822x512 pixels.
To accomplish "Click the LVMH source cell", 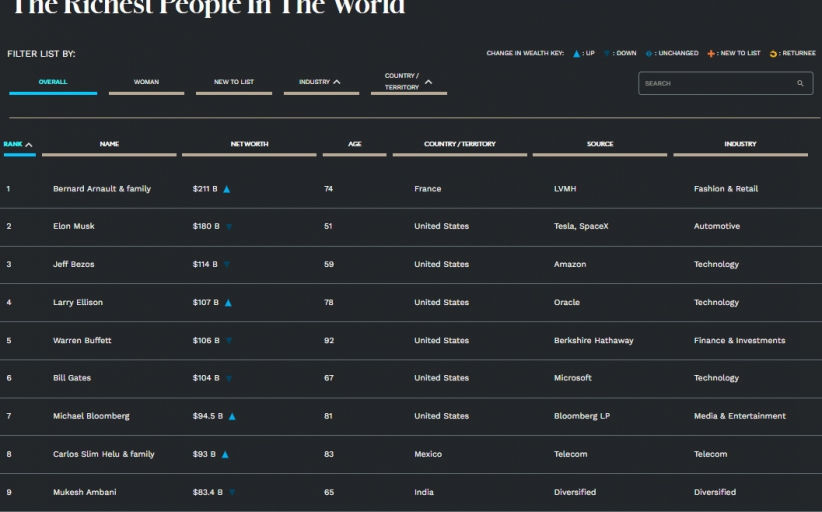I will pyautogui.click(x=565, y=189).
